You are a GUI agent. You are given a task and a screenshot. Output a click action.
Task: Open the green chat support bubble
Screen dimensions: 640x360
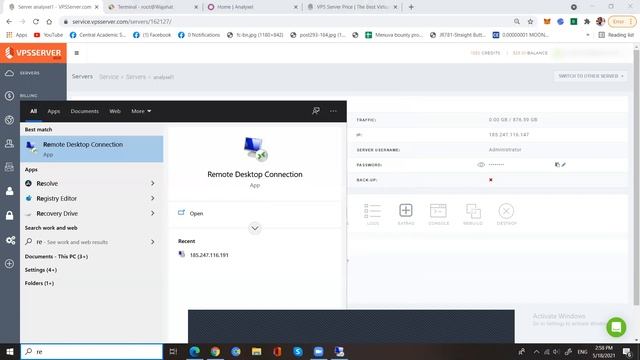[616, 327]
